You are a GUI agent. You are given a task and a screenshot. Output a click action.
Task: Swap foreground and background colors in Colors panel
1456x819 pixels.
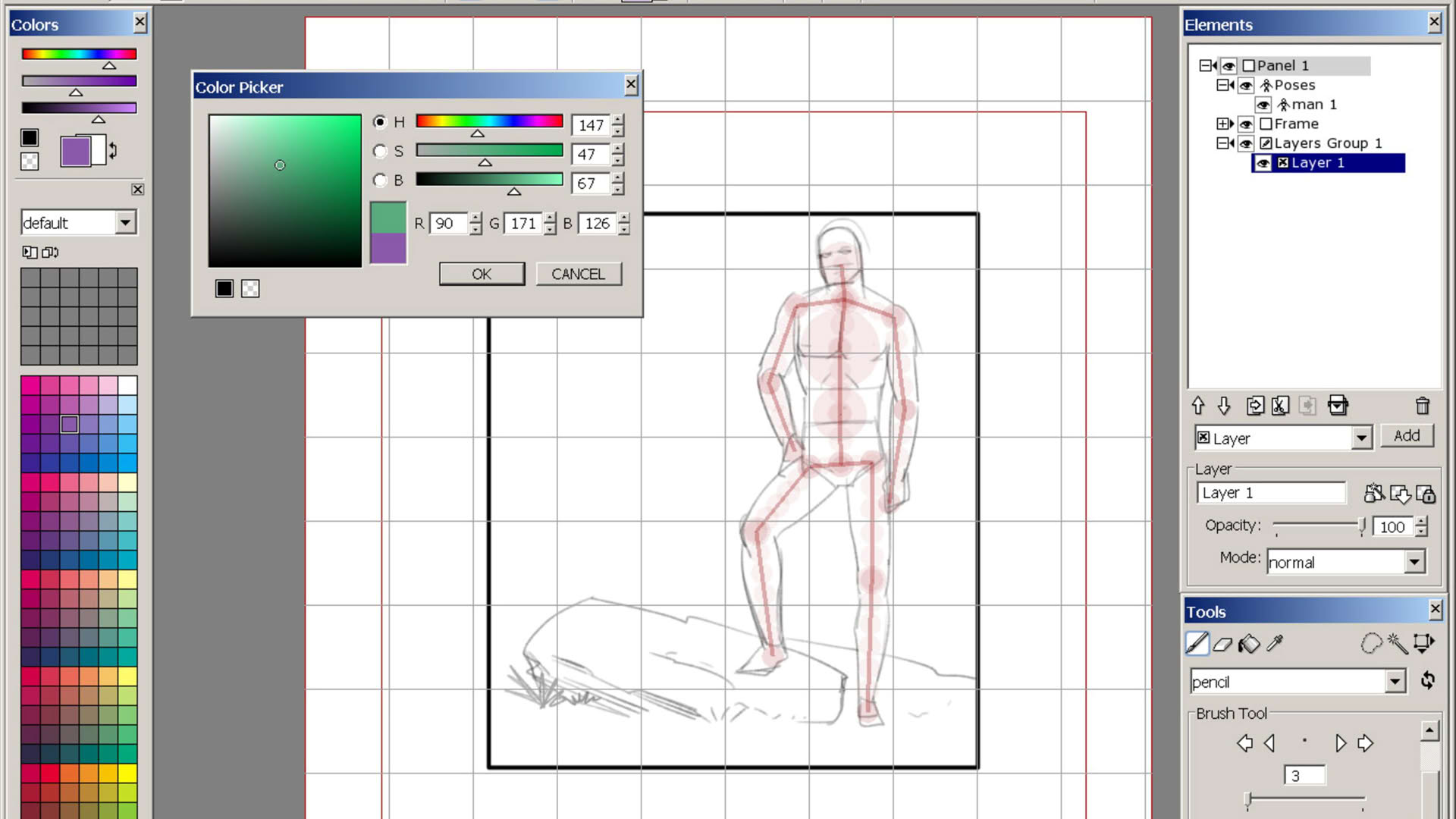coord(113,150)
